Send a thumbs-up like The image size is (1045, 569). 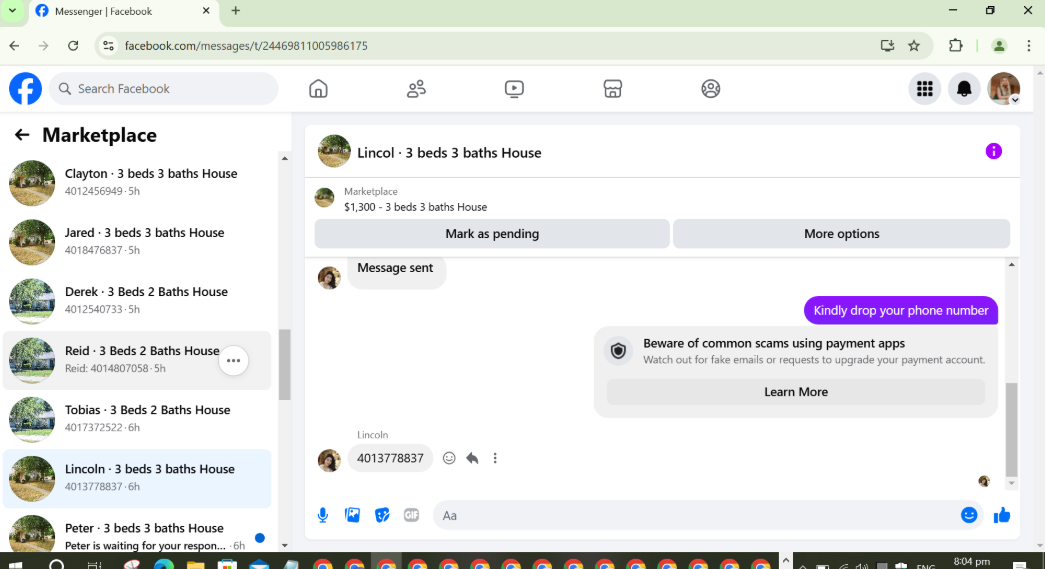coord(1002,515)
